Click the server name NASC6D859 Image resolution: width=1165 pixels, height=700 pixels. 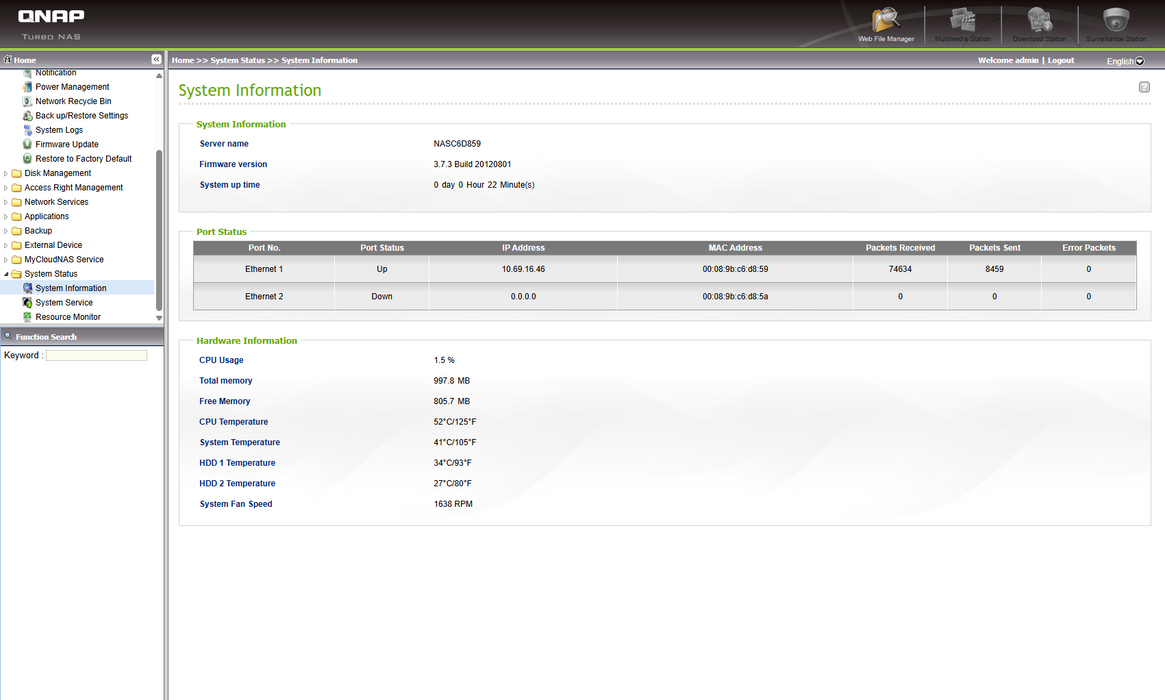[457, 144]
